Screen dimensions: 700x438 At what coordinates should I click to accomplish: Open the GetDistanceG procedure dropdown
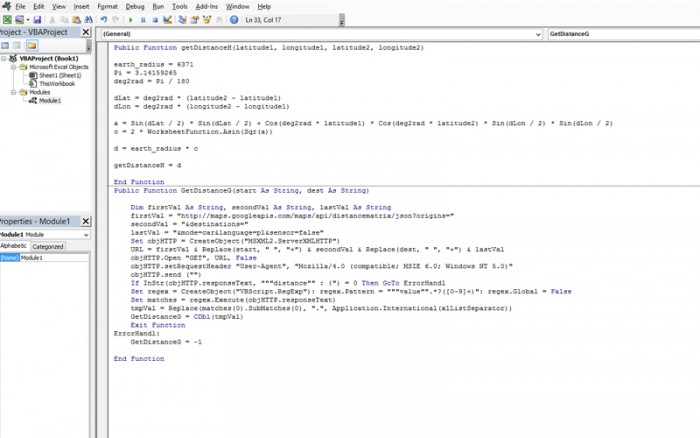coord(622,34)
